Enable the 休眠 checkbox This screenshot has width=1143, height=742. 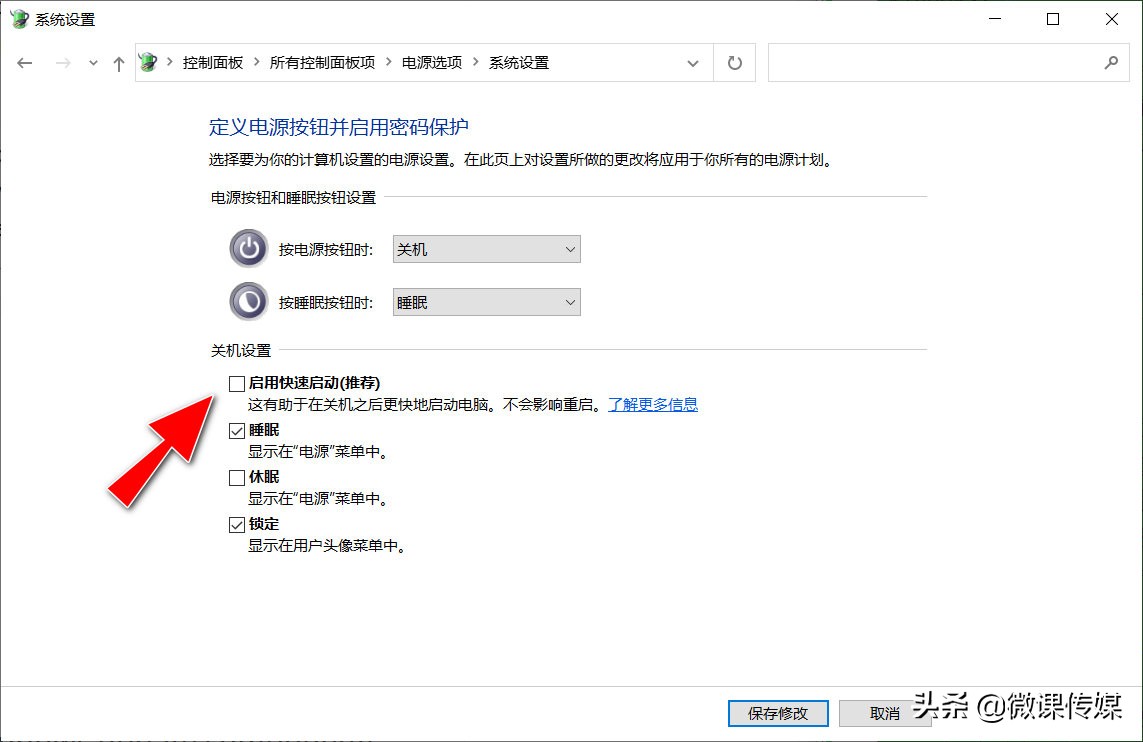[x=236, y=477]
